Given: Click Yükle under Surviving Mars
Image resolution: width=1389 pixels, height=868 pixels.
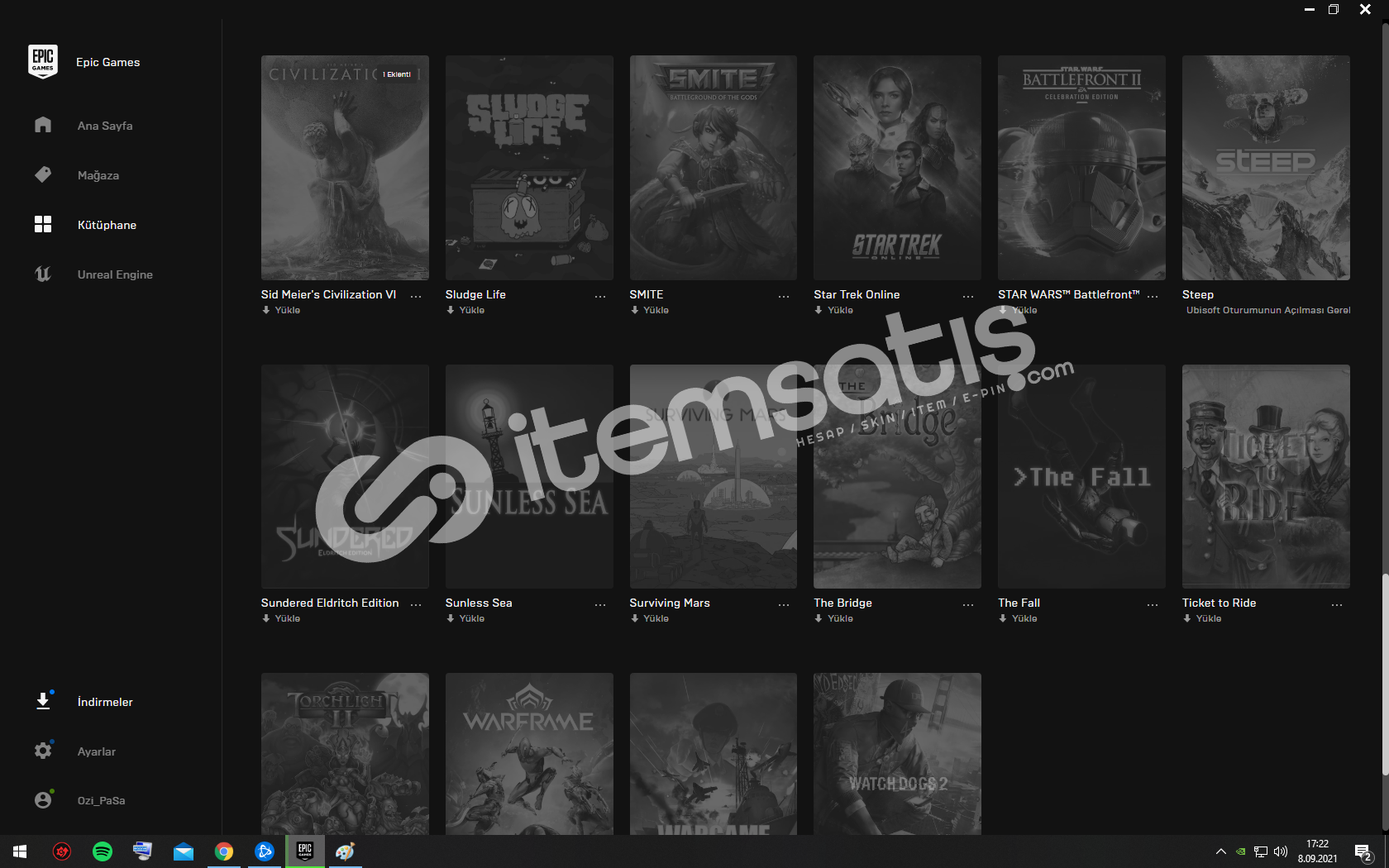Looking at the screenshot, I should pos(650,618).
